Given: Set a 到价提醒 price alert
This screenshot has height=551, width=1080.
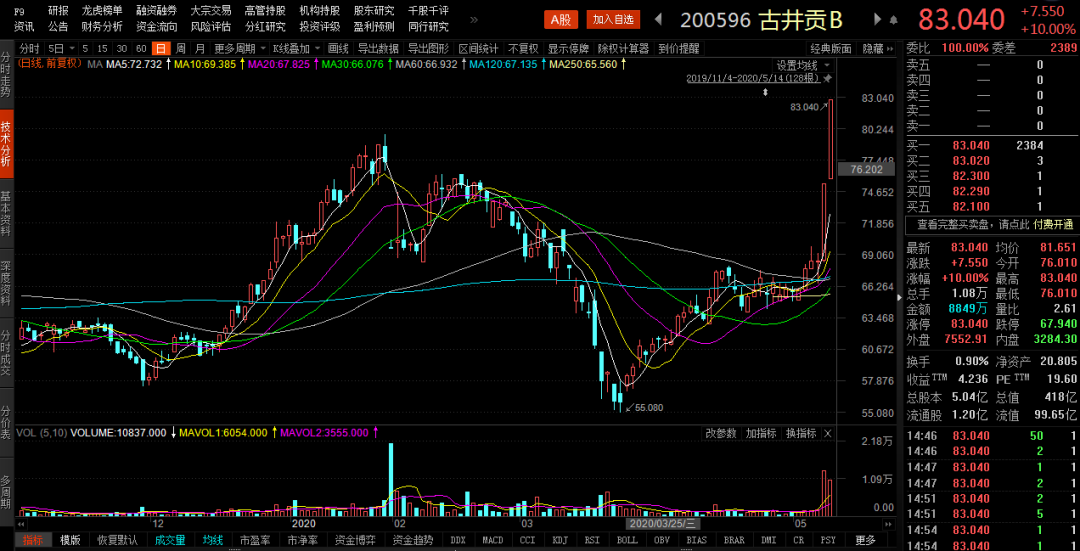Looking at the screenshot, I should pos(678,49).
